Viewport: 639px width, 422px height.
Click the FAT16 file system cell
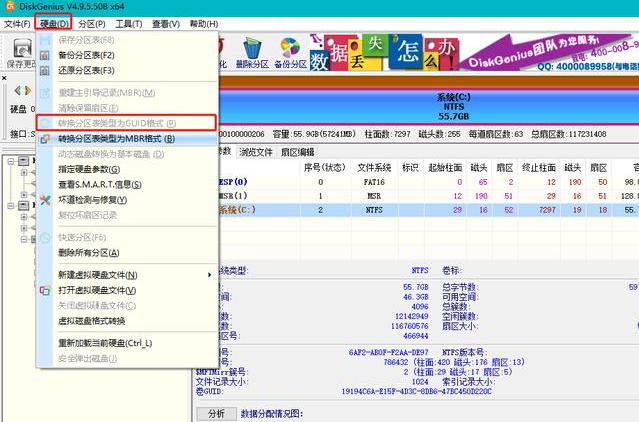pyautogui.click(x=374, y=182)
